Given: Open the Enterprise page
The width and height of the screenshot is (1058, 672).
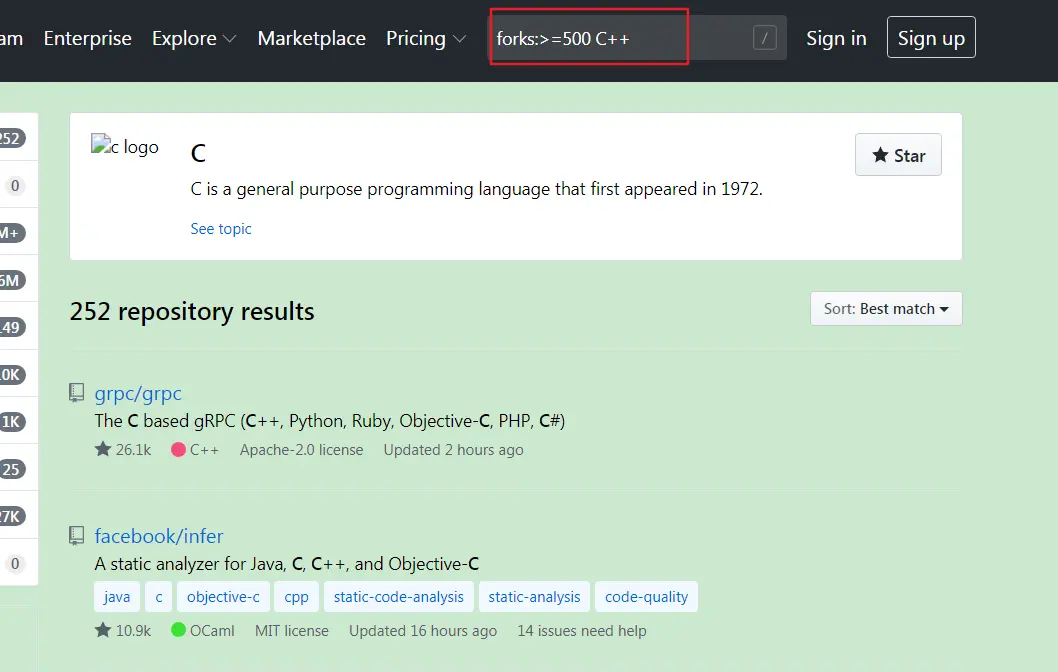Looking at the screenshot, I should pos(88,38).
